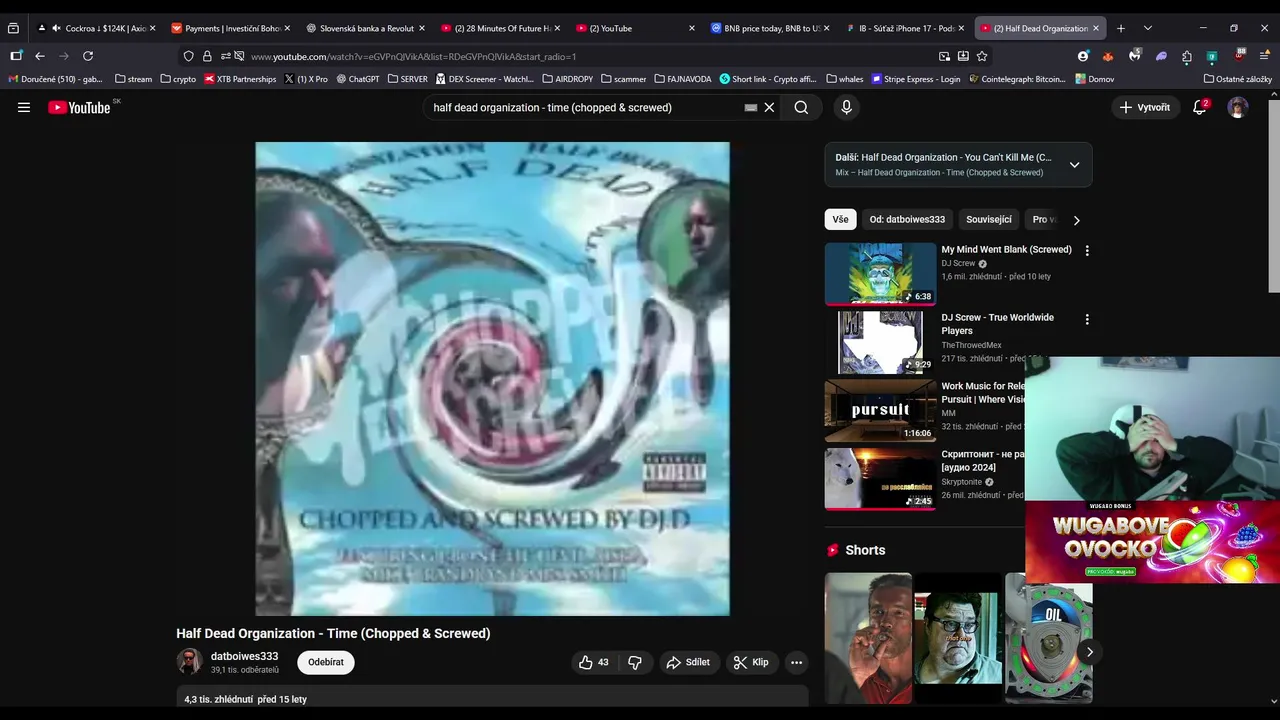Open options for My Mind Went Blank
This screenshot has width=1280, height=720.
(x=1087, y=251)
